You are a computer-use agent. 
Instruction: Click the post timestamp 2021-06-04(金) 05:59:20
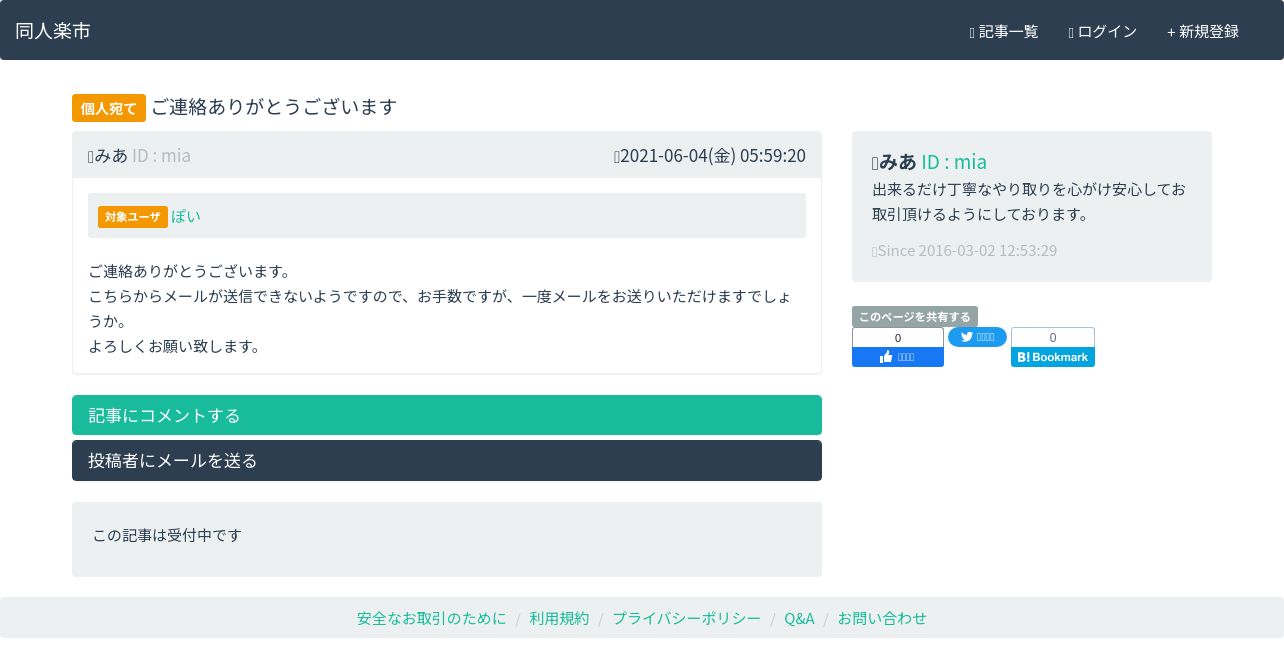pos(710,155)
